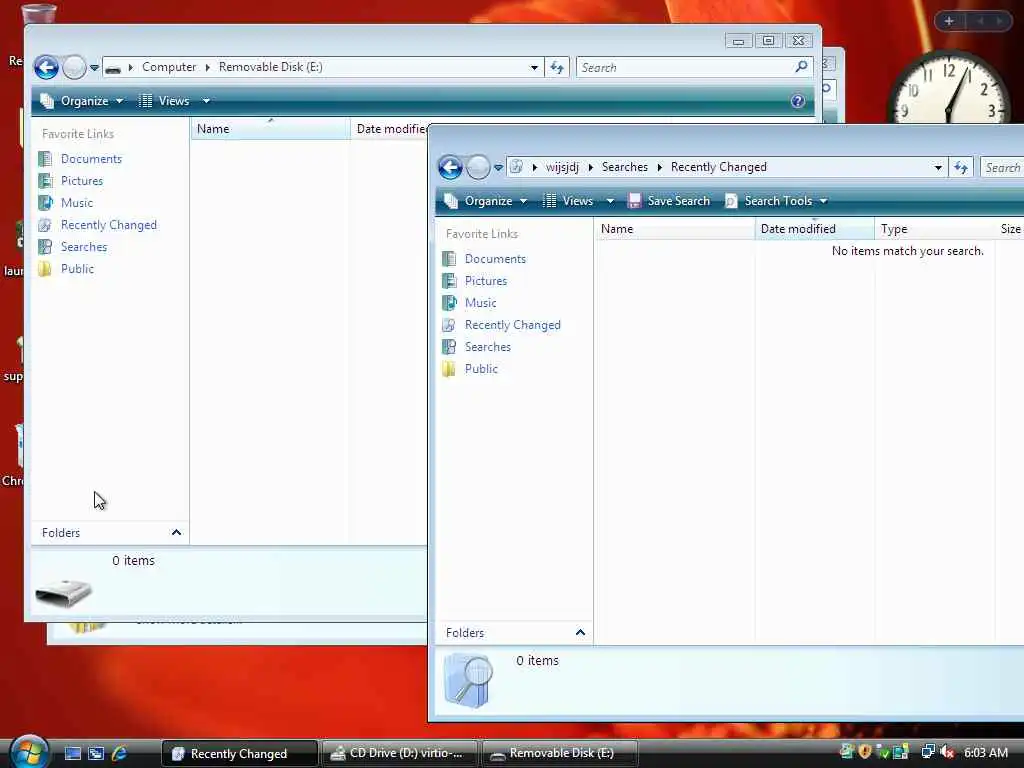
Task: Open recent pages arrow in Recently Changed window
Action: pyautogui.click(x=498, y=168)
